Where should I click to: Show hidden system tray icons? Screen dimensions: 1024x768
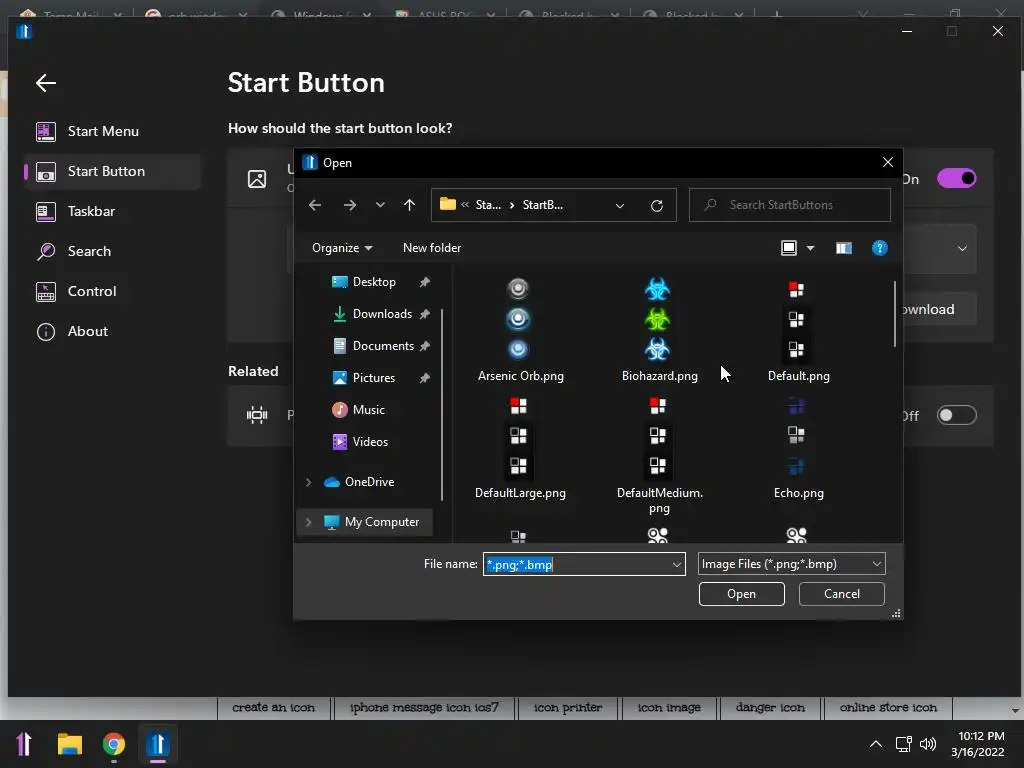[876, 744]
